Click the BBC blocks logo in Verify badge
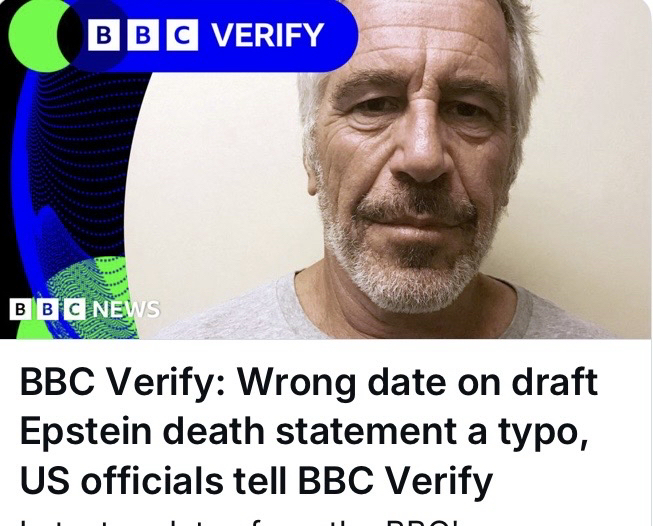Image resolution: width=653 pixels, height=526 pixels. [x=143, y=35]
